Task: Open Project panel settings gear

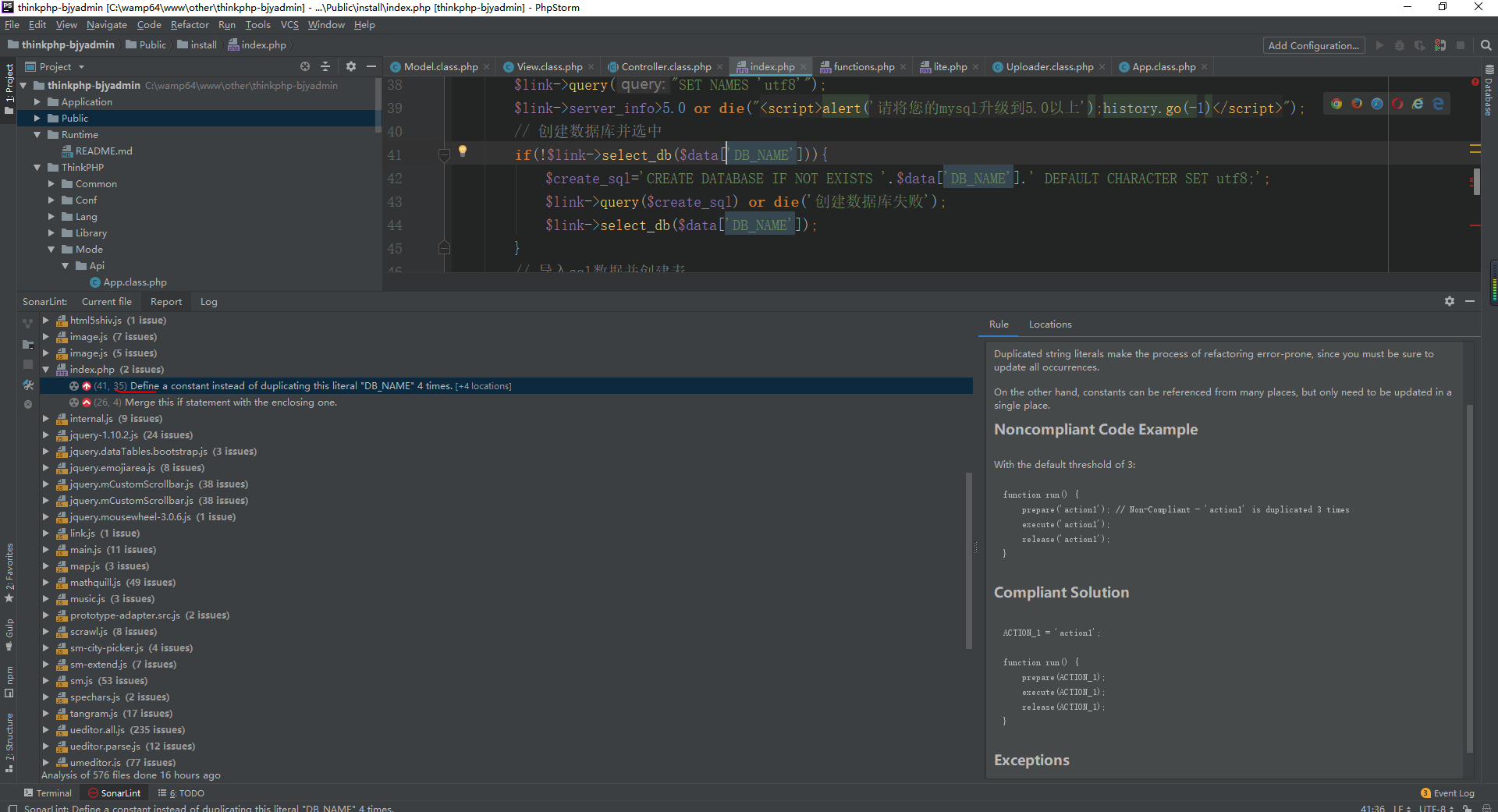Action: [x=351, y=67]
